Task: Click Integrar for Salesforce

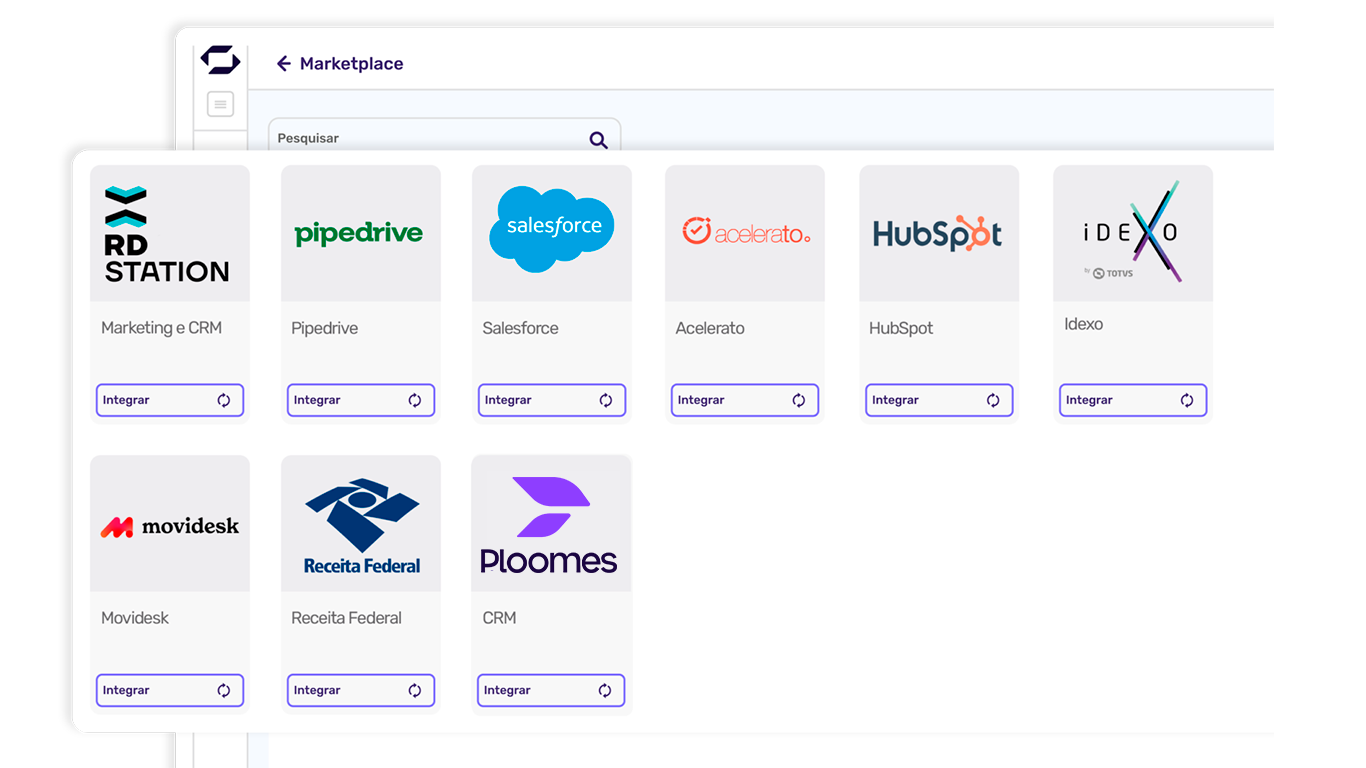Action: tap(552, 400)
